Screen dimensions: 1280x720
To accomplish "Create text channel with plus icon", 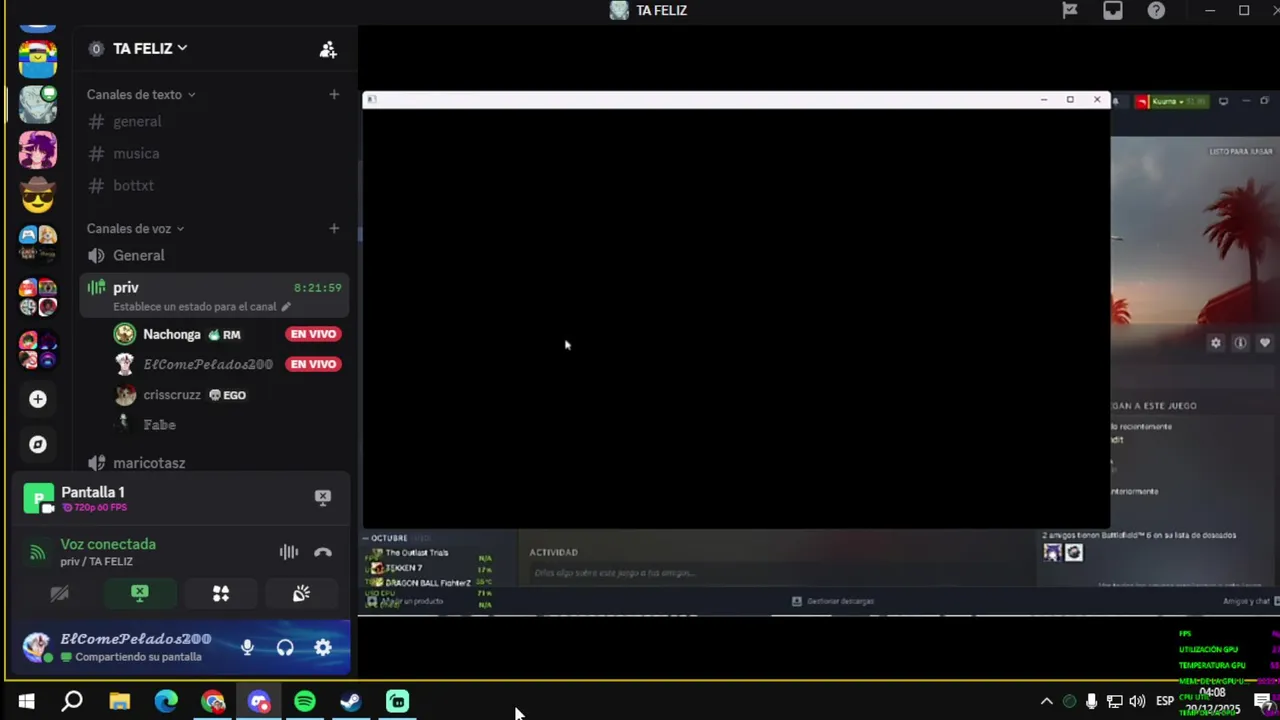I will pos(334,94).
